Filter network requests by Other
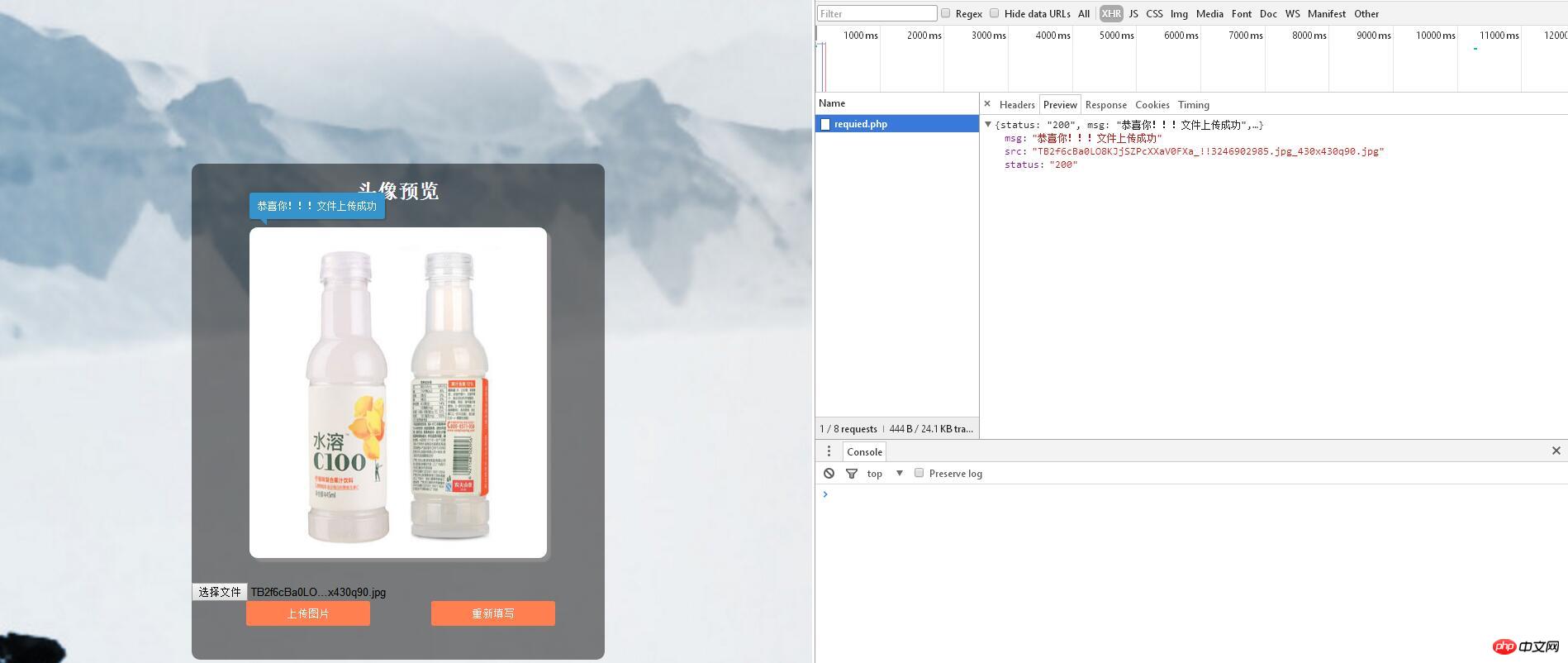Screen dimensions: 1568x663 [1366, 14]
